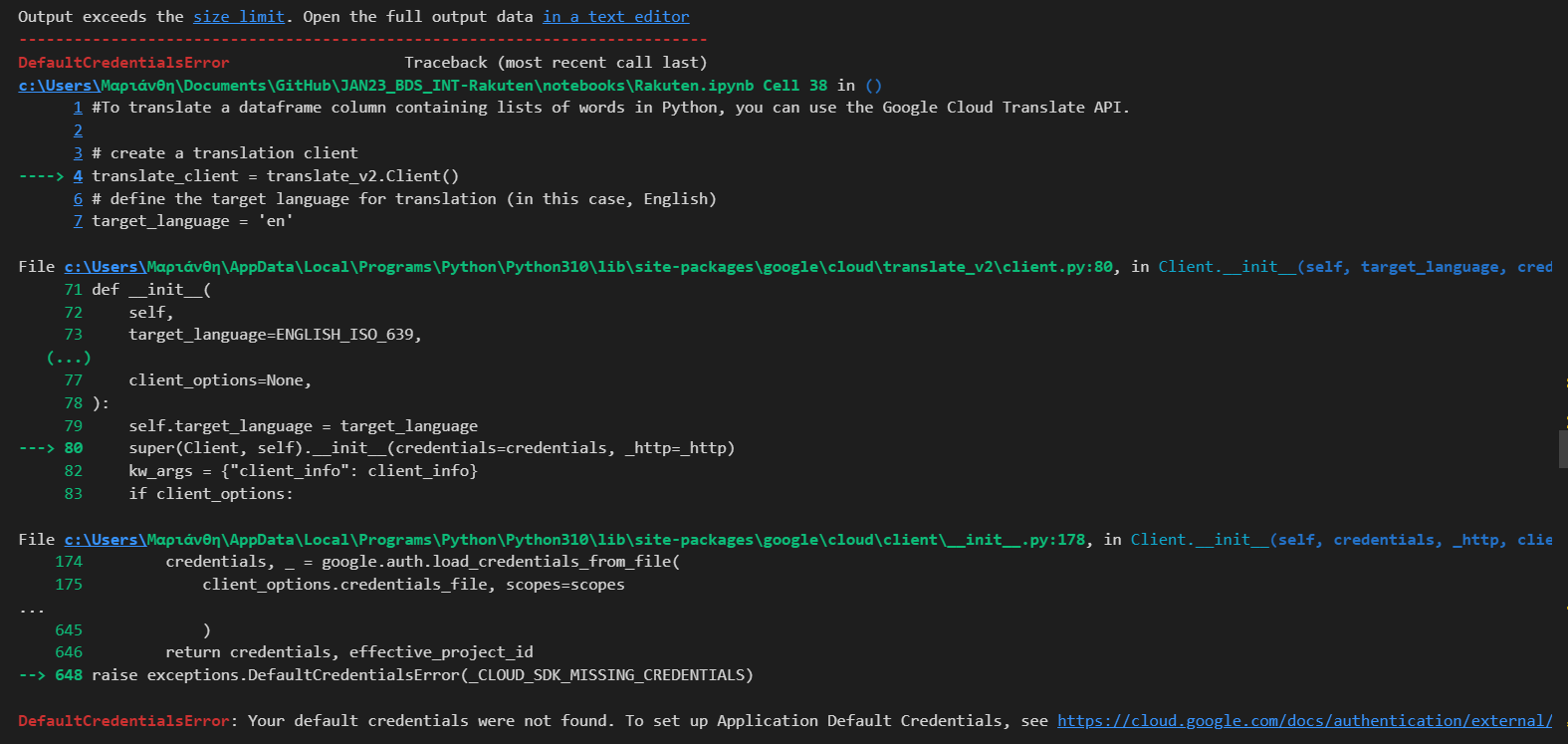Screen dimensions: 1568x744
Task: Click 'Traceback (most recent call last)' text
Action: click(x=556, y=63)
